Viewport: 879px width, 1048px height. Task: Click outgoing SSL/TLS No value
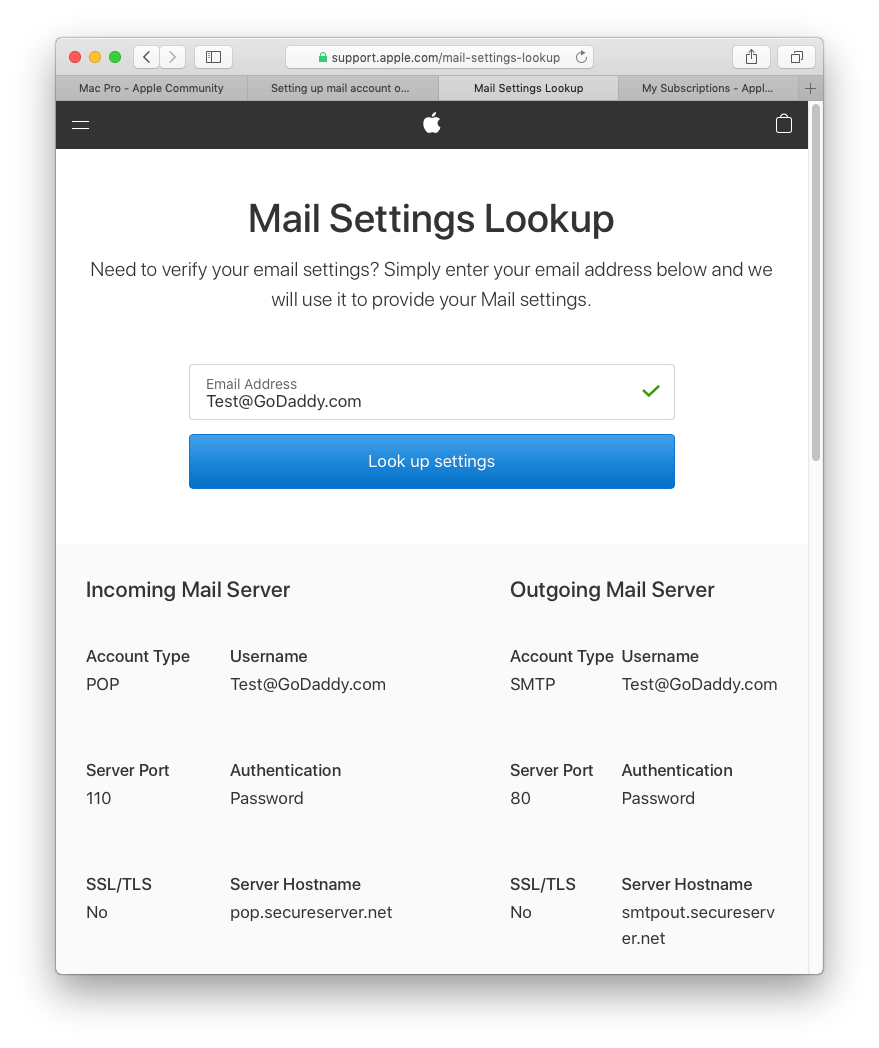(x=521, y=912)
